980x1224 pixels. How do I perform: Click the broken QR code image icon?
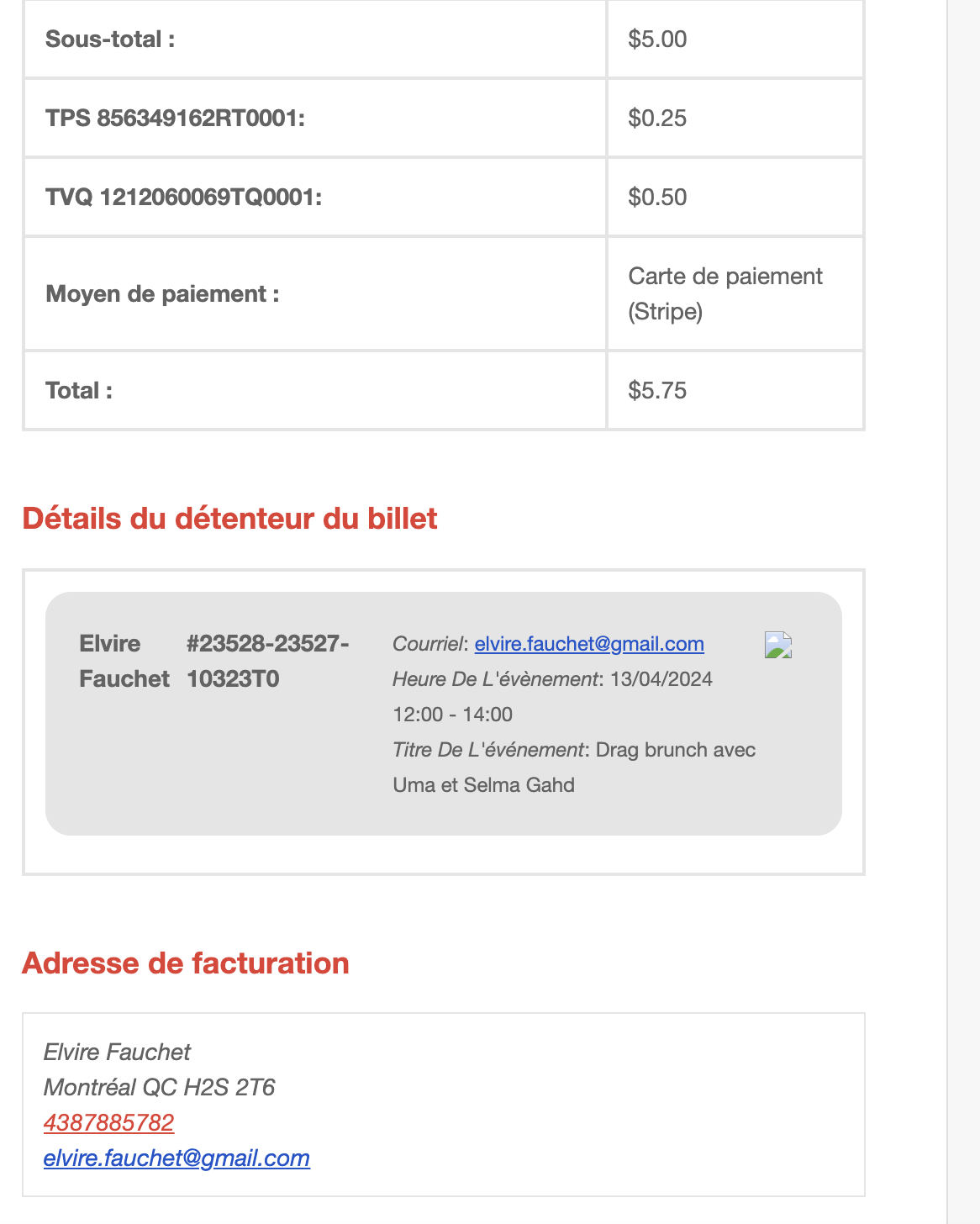tap(778, 645)
